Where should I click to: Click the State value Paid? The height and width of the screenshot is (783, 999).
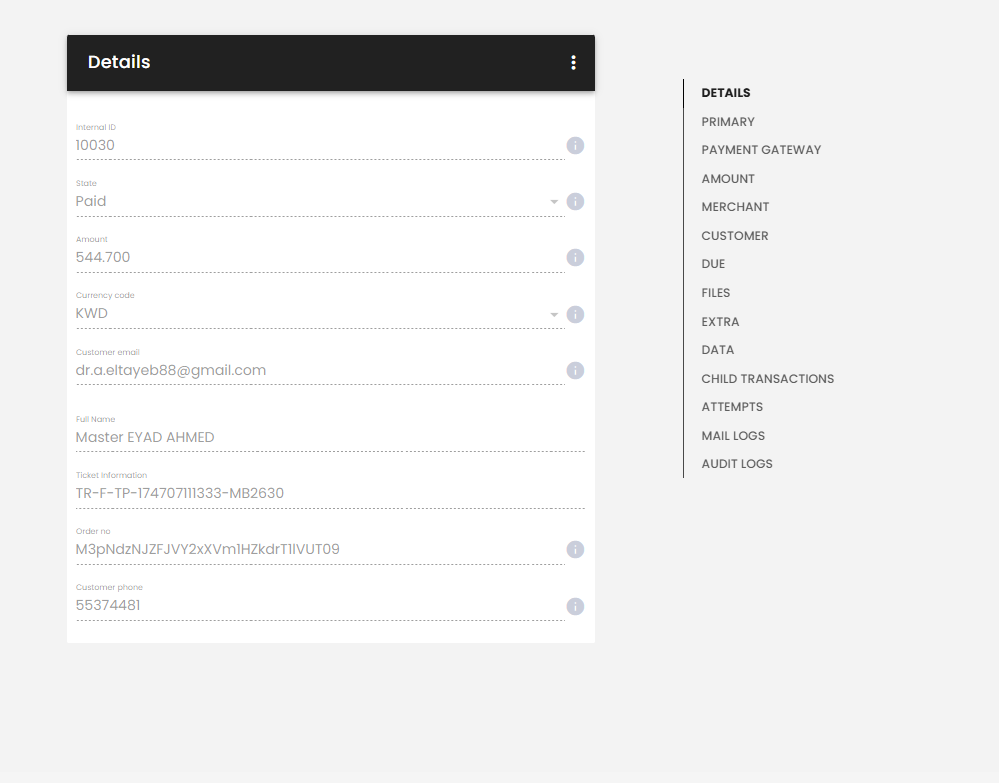click(x=90, y=201)
